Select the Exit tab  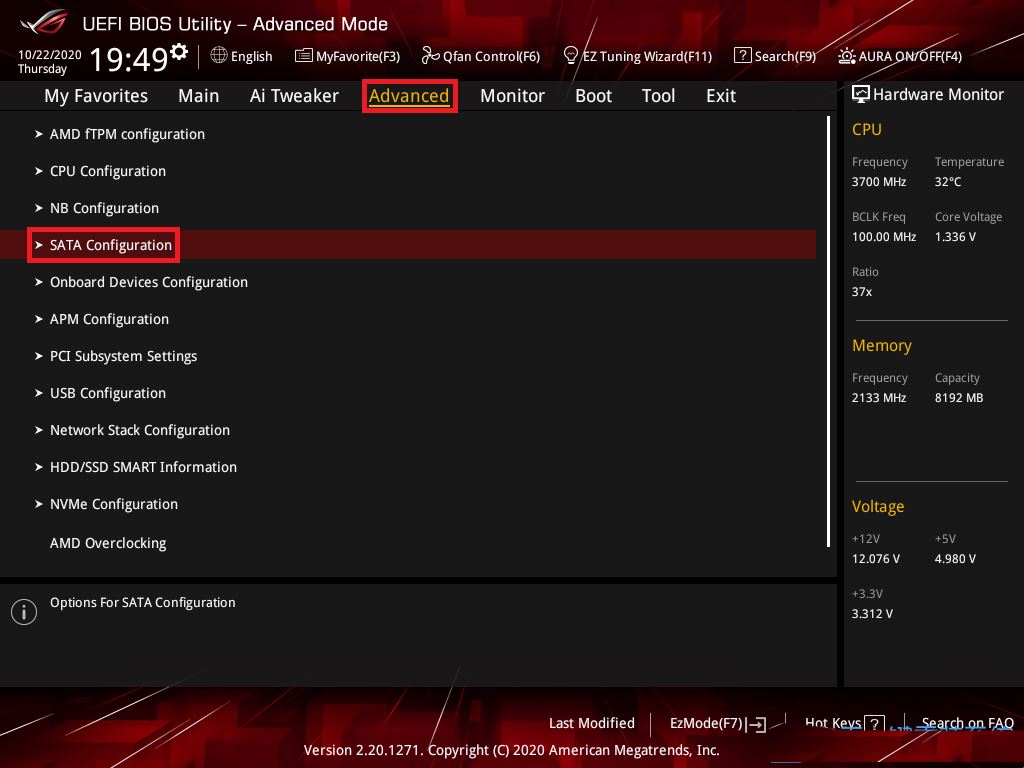point(721,95)
